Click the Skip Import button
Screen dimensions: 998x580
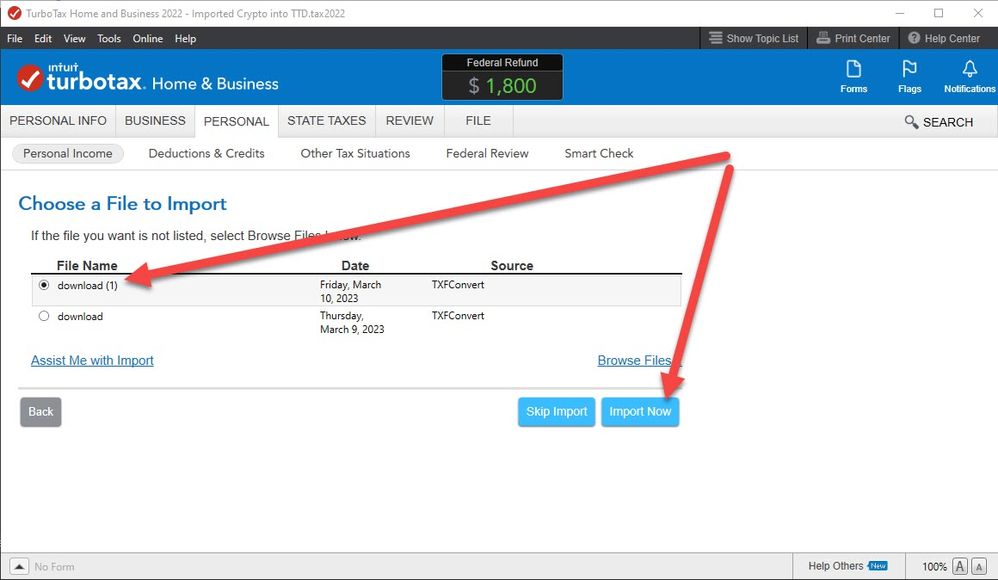[556, 412]
